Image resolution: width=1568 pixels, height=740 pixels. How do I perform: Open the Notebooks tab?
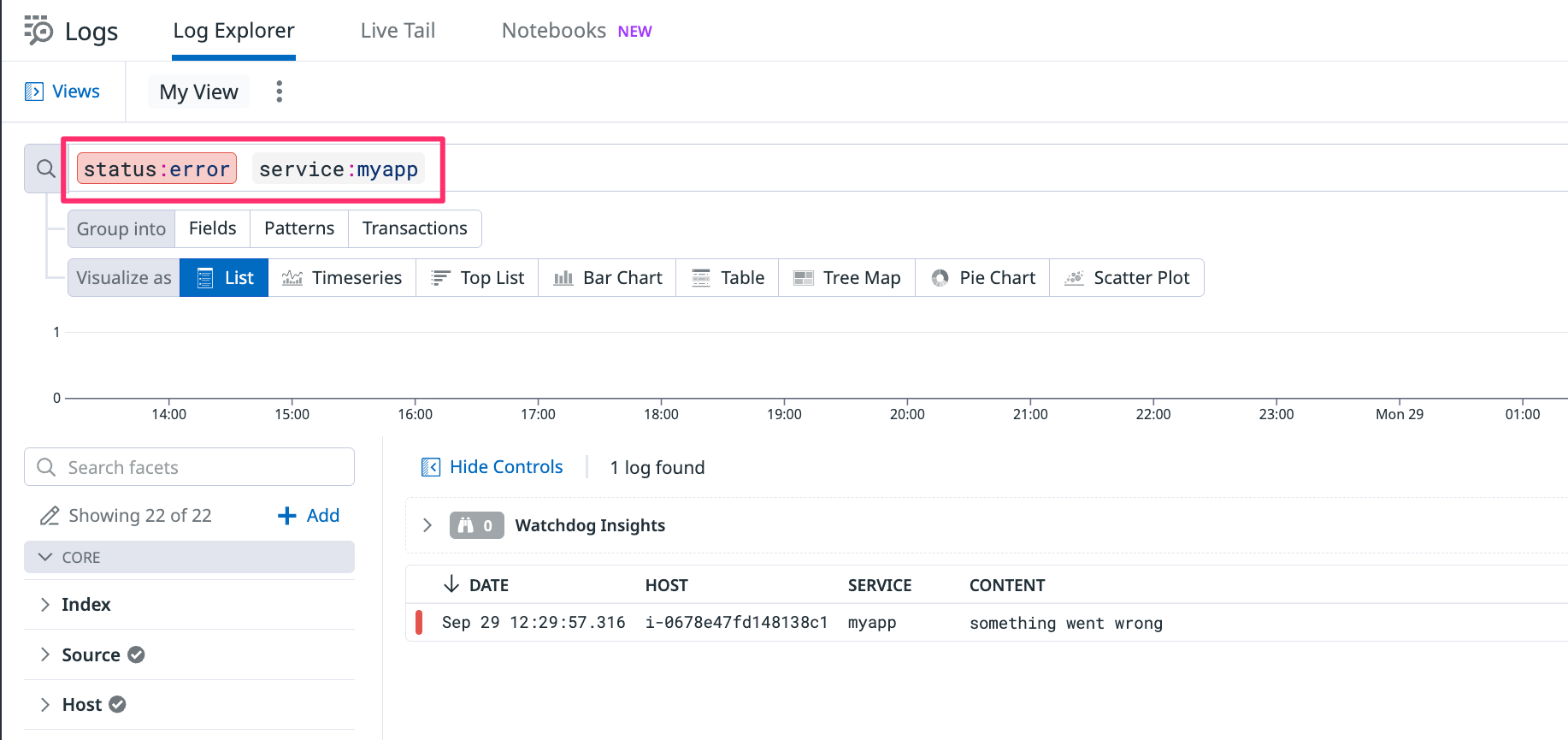click(554, 31)
